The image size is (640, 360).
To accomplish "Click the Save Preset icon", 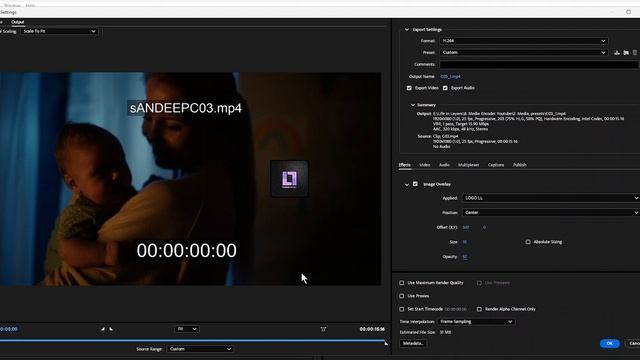I will 617,53.
